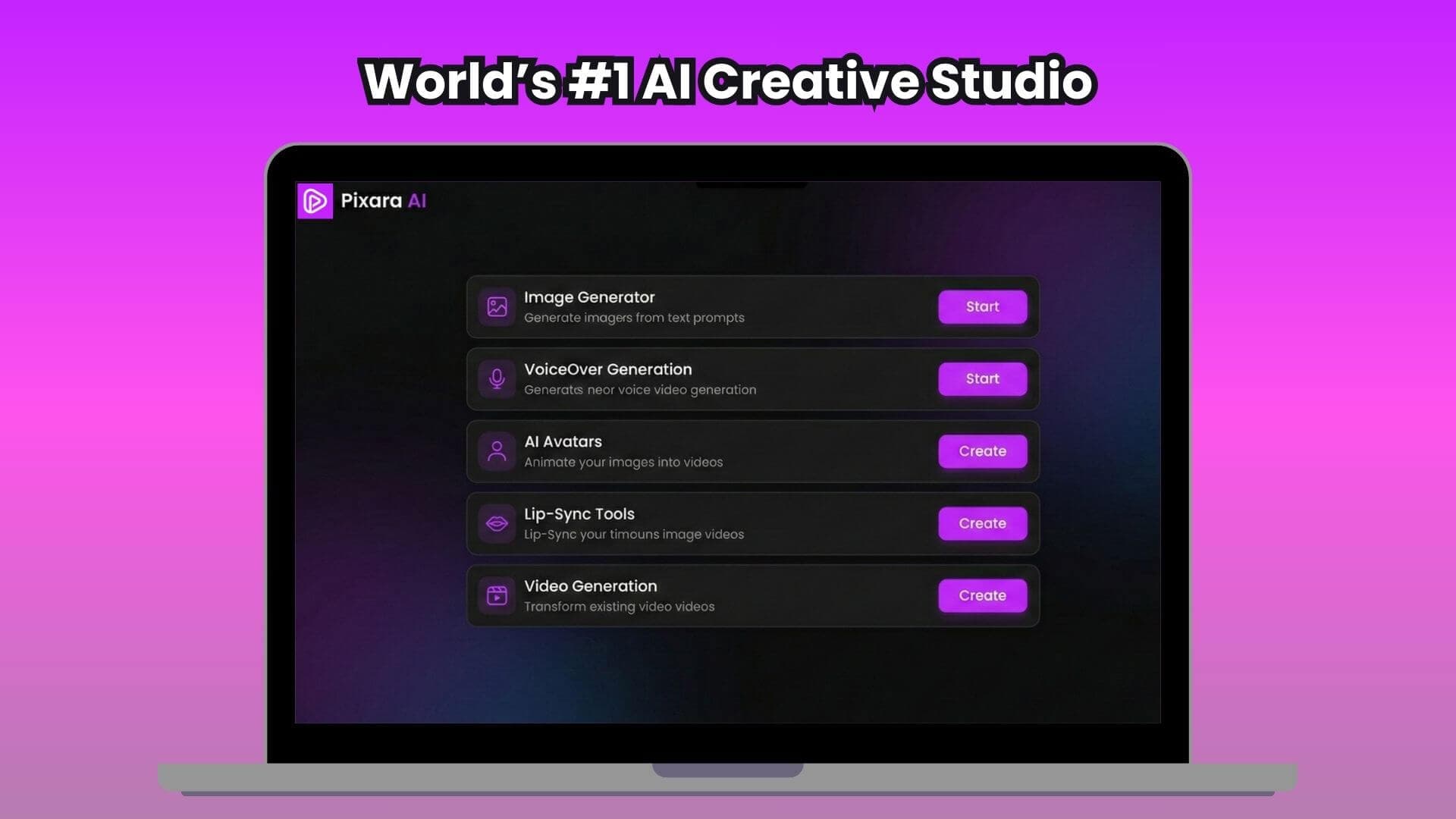Click "Generate imagers from text prompts" description
Viewport: 1456px width, 819px height.
click(x=634, y=318)
